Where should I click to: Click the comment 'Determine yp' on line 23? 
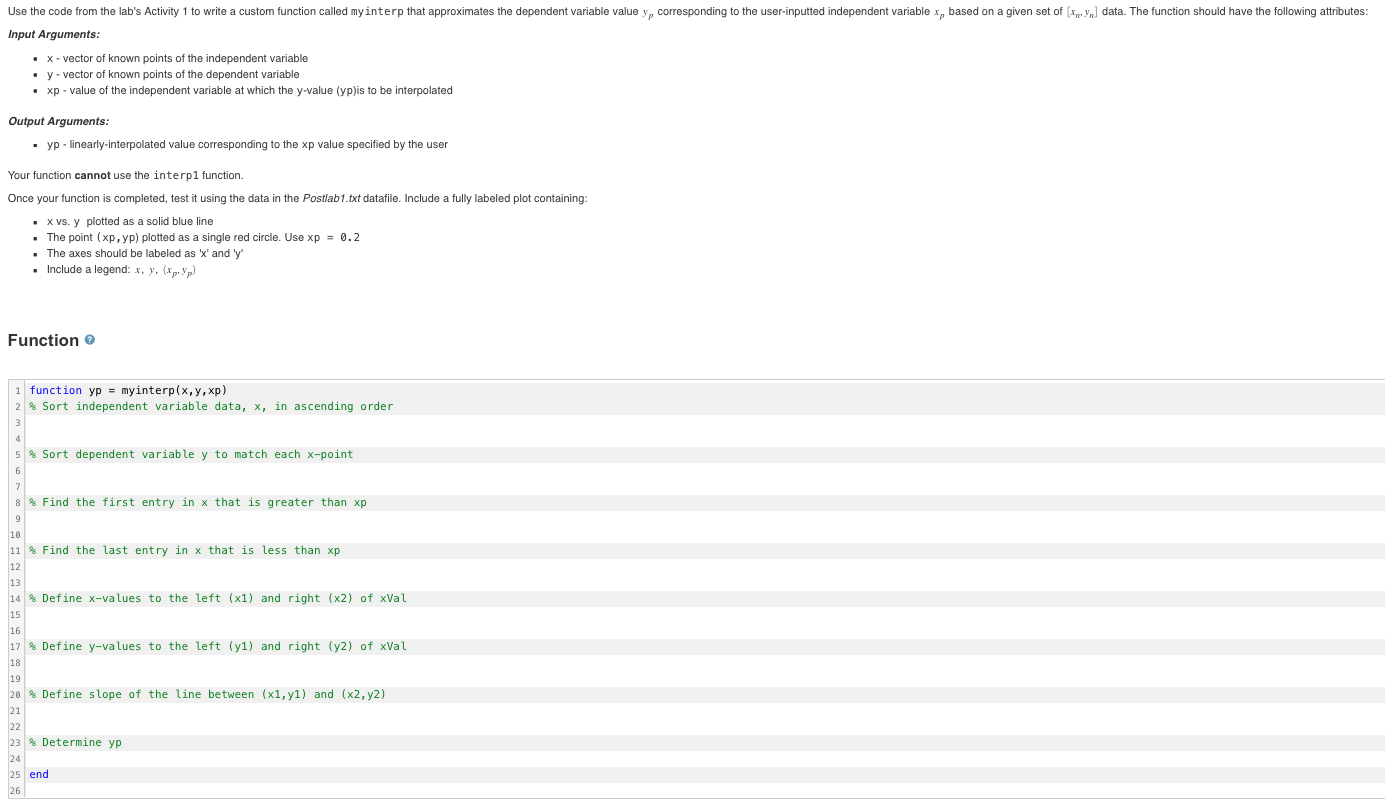pos(75,742)
